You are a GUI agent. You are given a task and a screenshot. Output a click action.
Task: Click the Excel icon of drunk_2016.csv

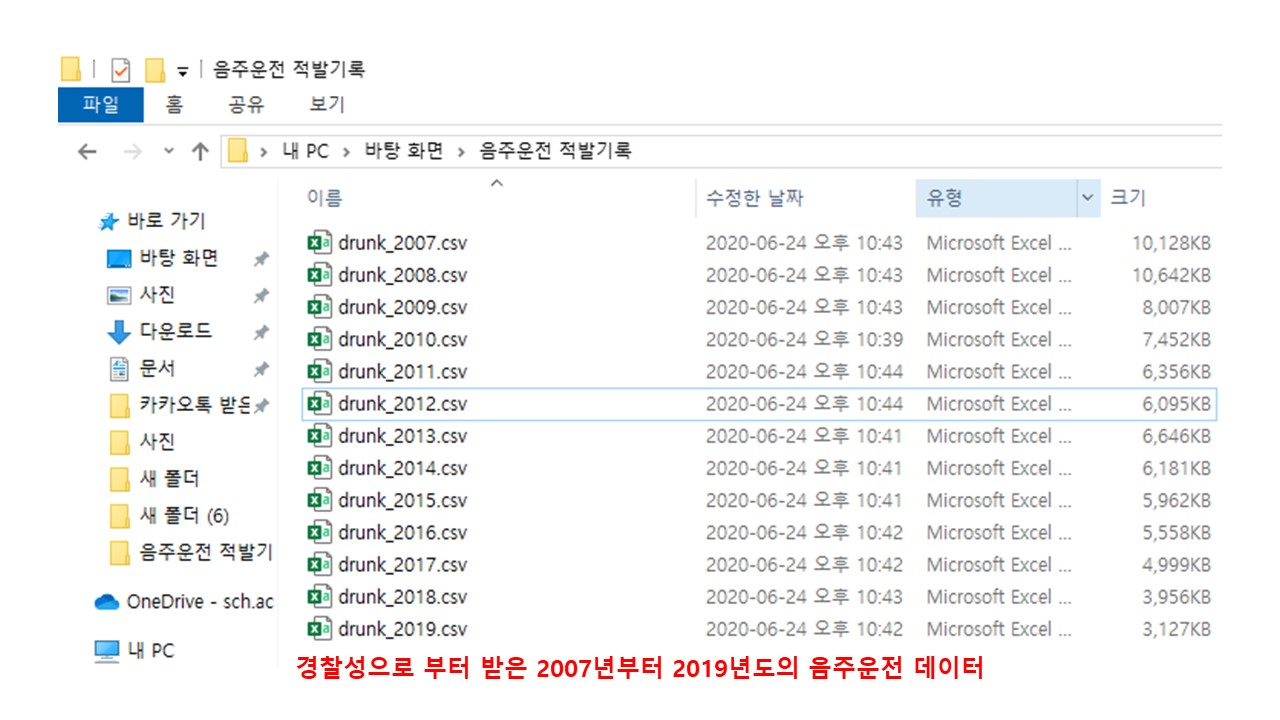(x=319, y=531)
